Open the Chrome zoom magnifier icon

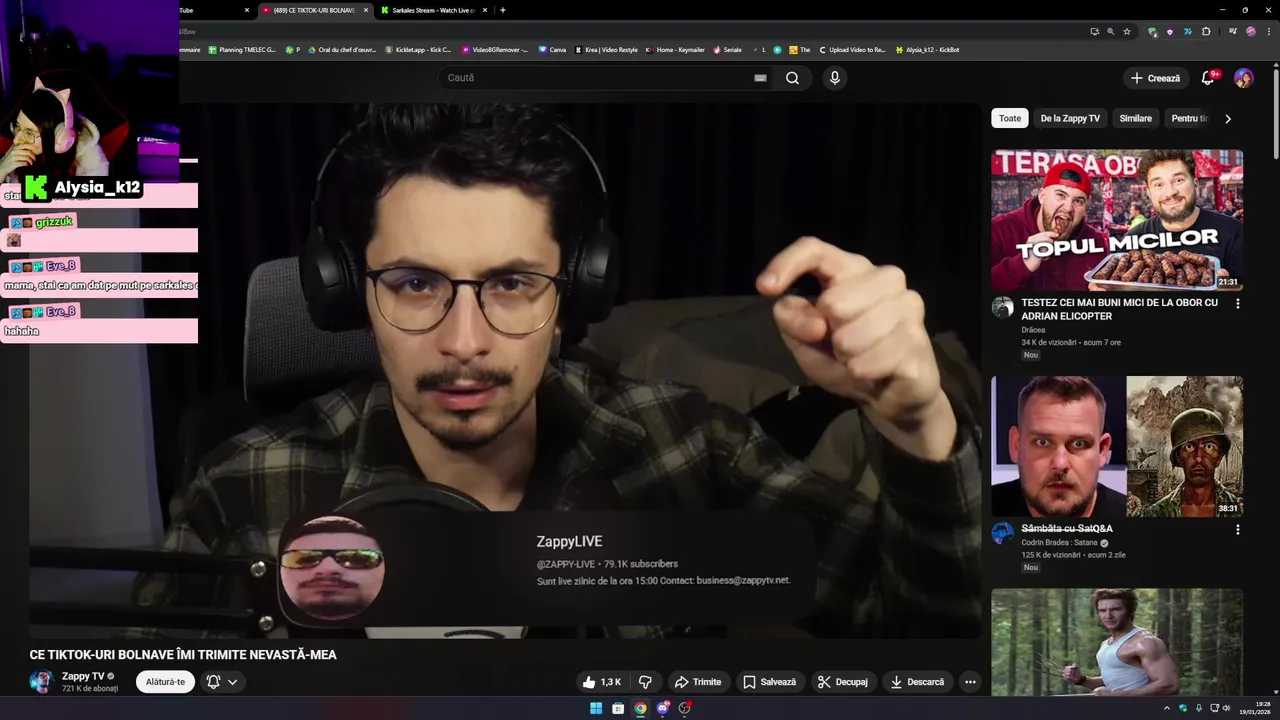click(x=1110, y=31)
